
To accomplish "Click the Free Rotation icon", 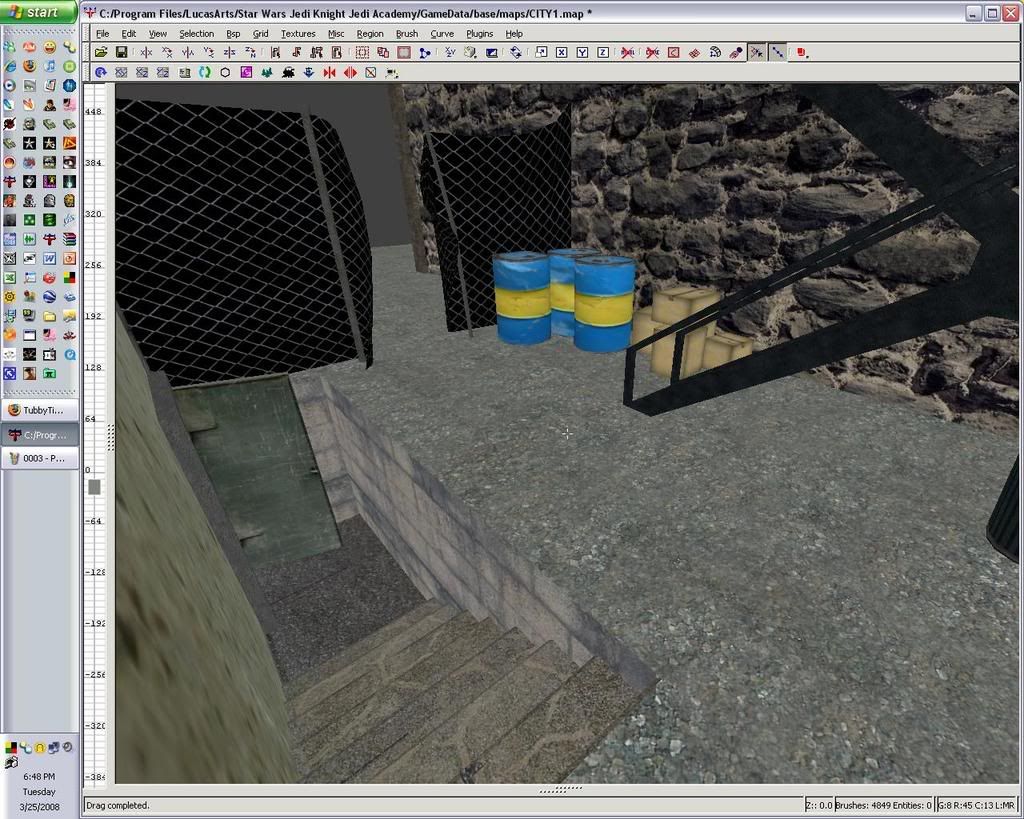I will 516,52.
